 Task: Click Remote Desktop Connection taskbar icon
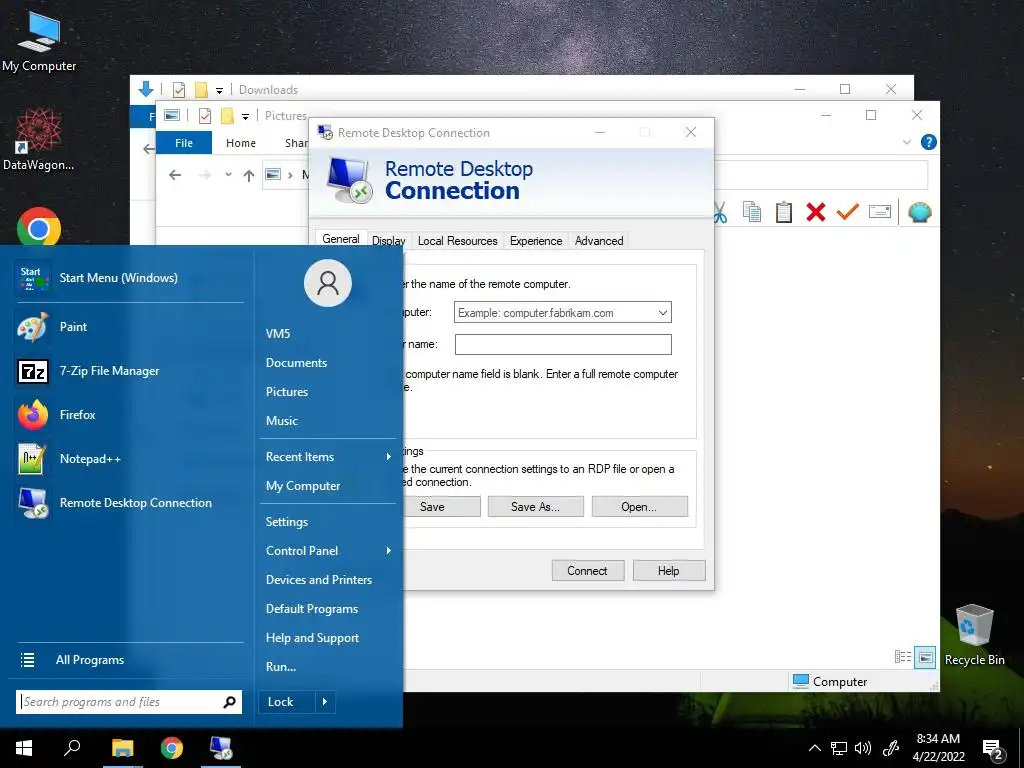[x=221, y=748]
